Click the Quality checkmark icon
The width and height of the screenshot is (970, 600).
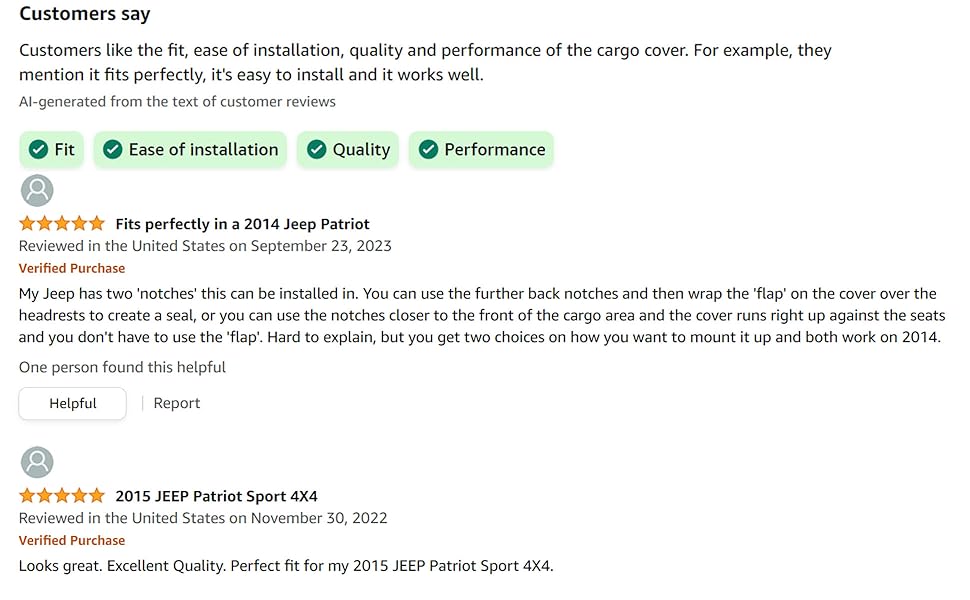coord(317,149)
